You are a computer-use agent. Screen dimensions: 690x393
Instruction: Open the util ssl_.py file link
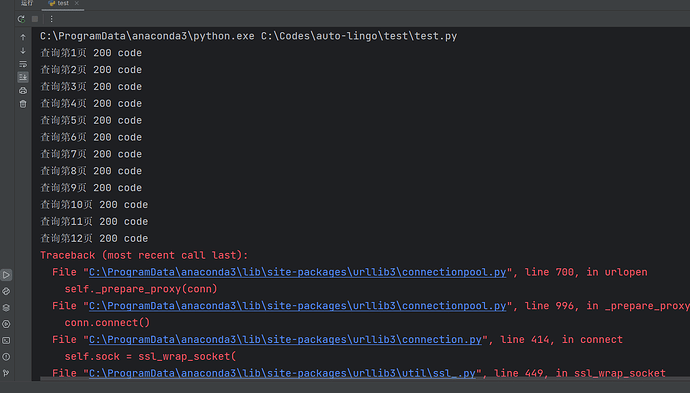coord(282,373)
